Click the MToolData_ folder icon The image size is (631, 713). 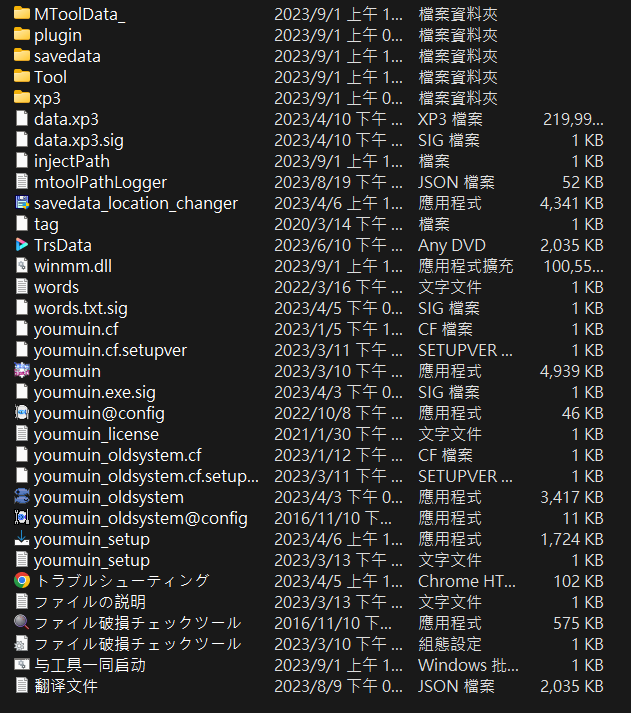22,13
